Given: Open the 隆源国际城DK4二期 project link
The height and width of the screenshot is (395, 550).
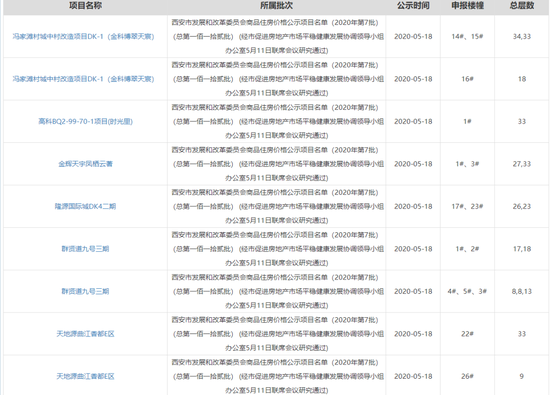Looking at the screenshot, I should pos(86,206).
